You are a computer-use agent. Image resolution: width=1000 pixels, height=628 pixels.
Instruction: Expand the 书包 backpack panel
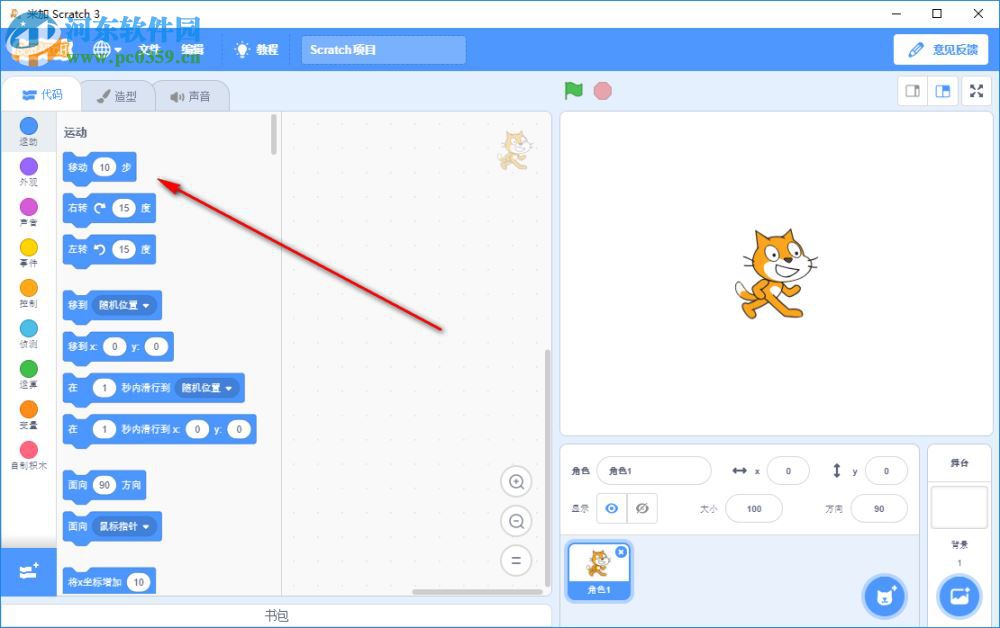(x=279, y=615)
